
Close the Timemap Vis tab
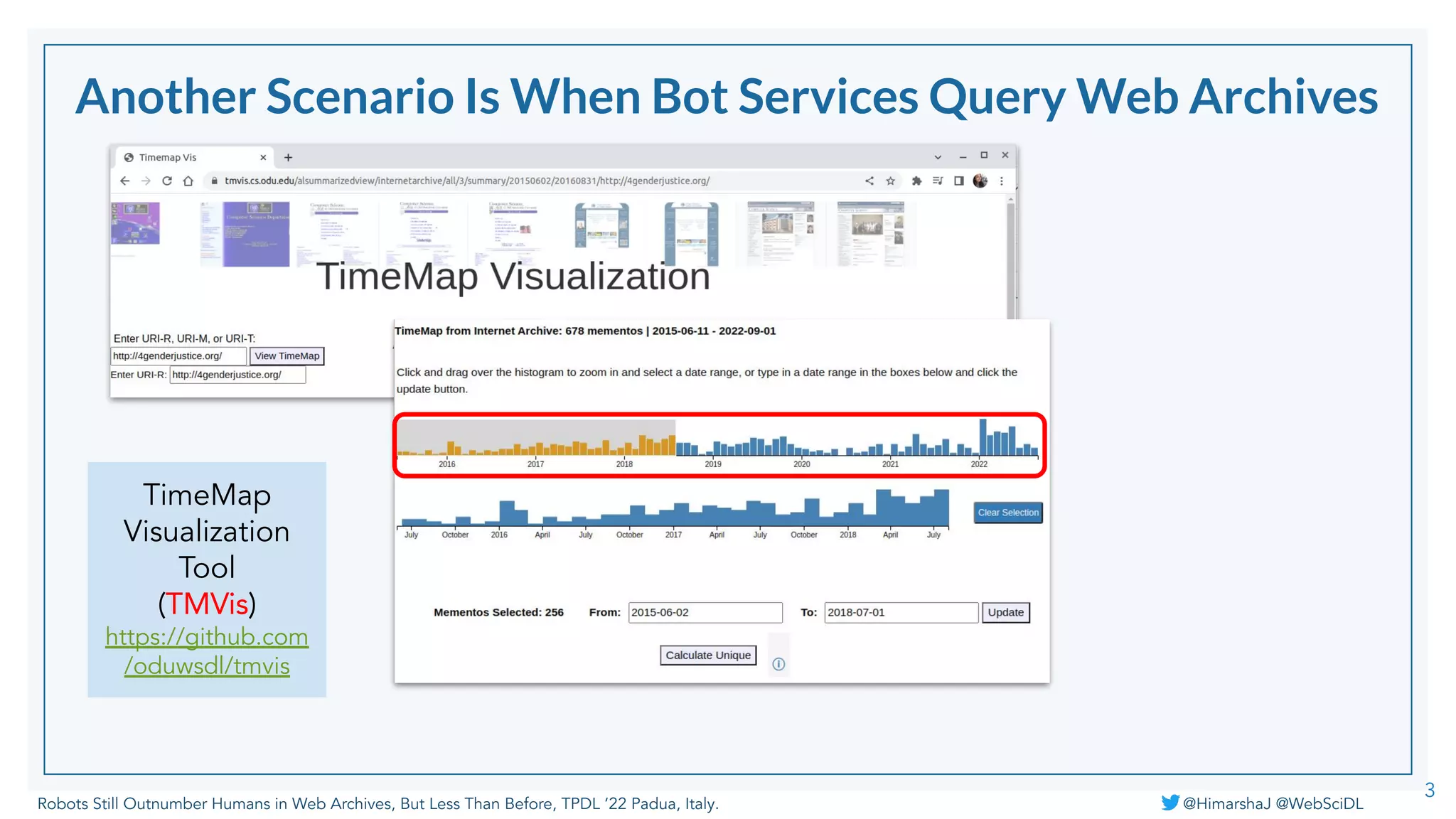[x=263, y=157]
